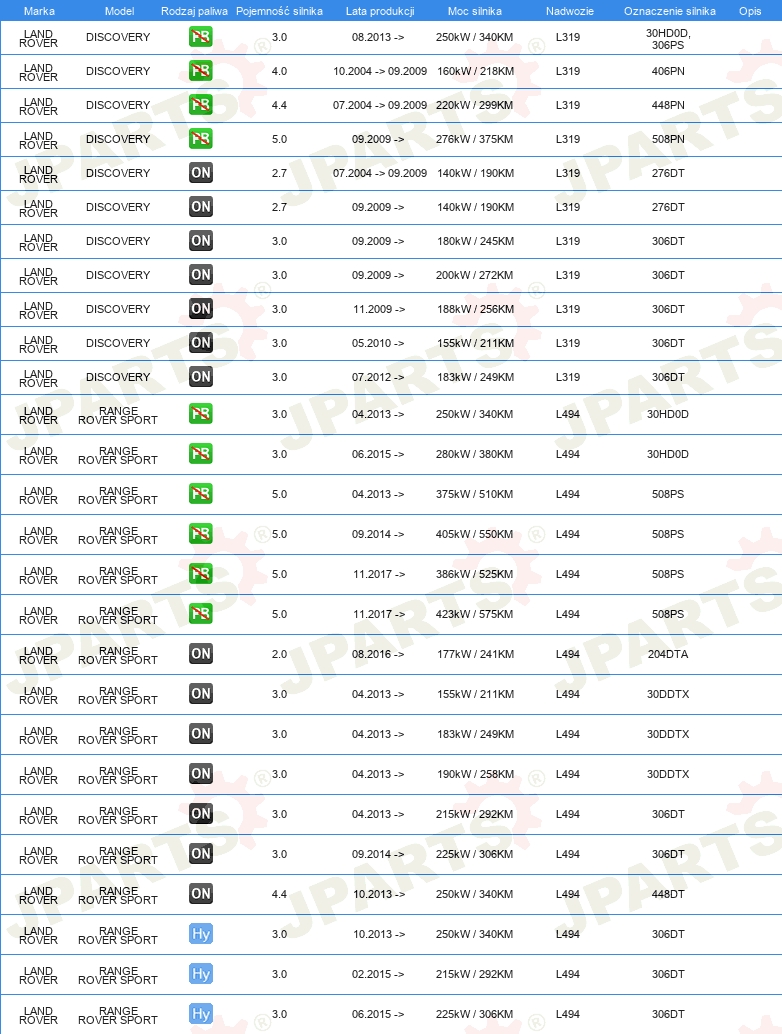Click the petrol icon in the Discovery 250kW / 340KM row
Screen dimensions: 782x1034
(x=200, y=37)
